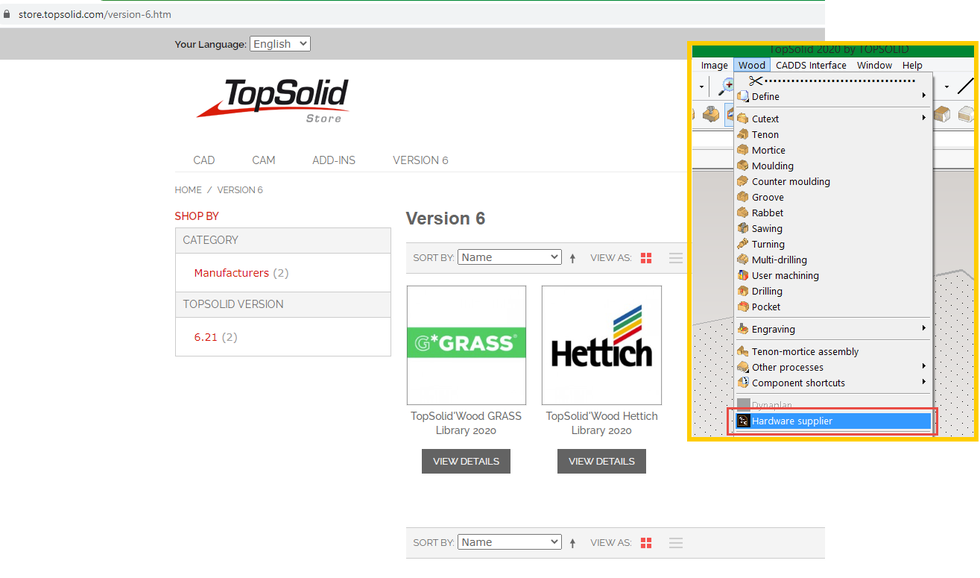Viewport: 980px width, 578px height.
Task: Open the top Sort By Name dropdown
Action: [x=509, y=257]
